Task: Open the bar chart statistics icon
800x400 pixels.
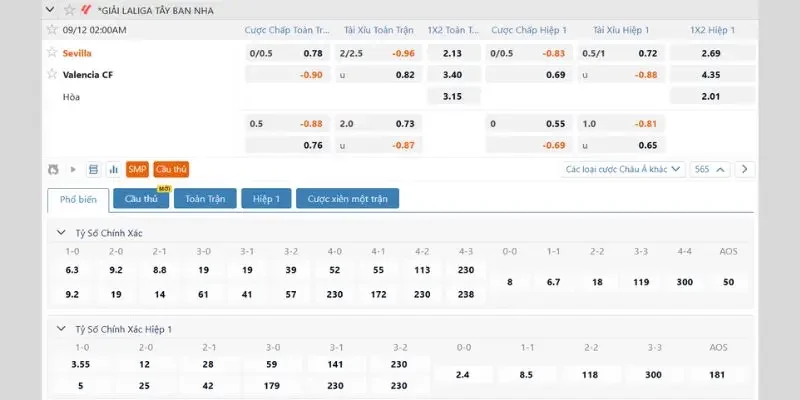Action: pyautogui.click(x=114, y=169)
